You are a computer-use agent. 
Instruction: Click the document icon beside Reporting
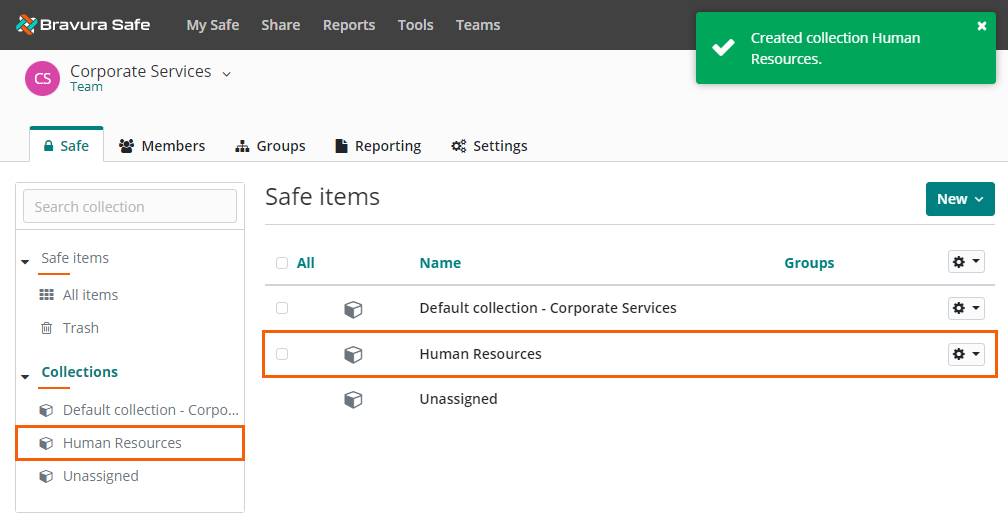[341, 146]
